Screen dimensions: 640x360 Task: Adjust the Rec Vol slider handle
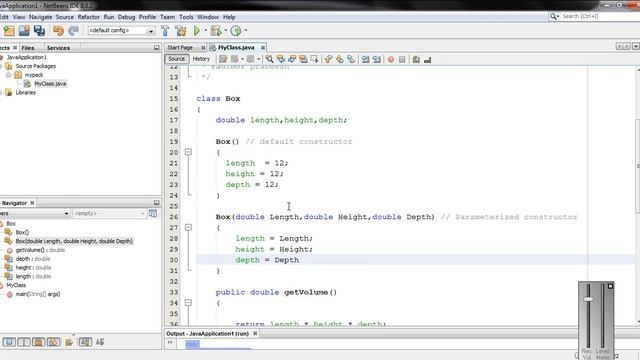click(x=588, y=299)
